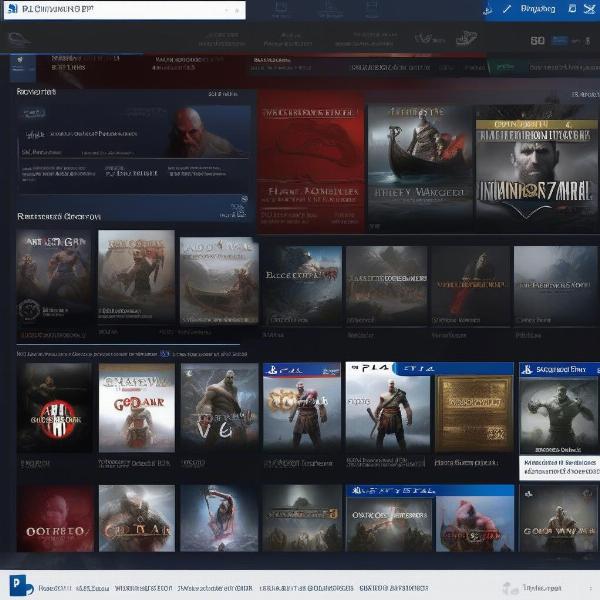
Task: Open the dots menu at the bottom bar's right end
Action: coord(590,588)
